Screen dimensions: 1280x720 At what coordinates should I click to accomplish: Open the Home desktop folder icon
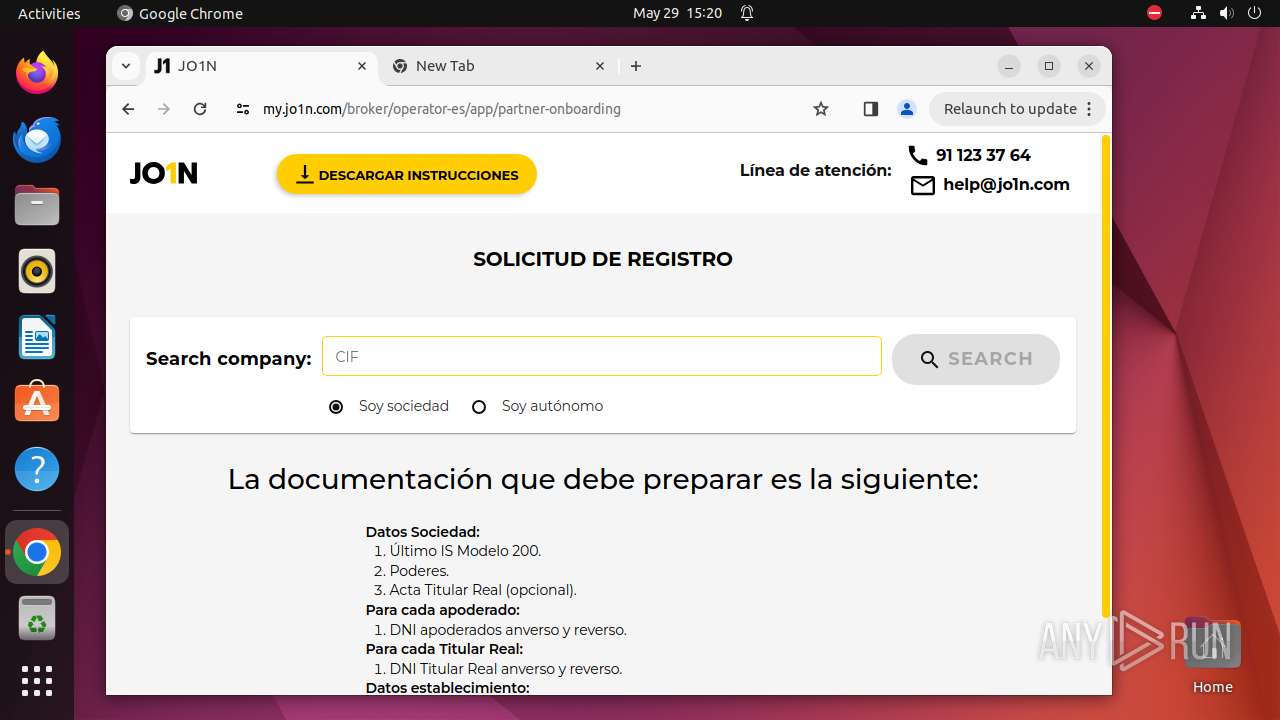coord(1212,656)
